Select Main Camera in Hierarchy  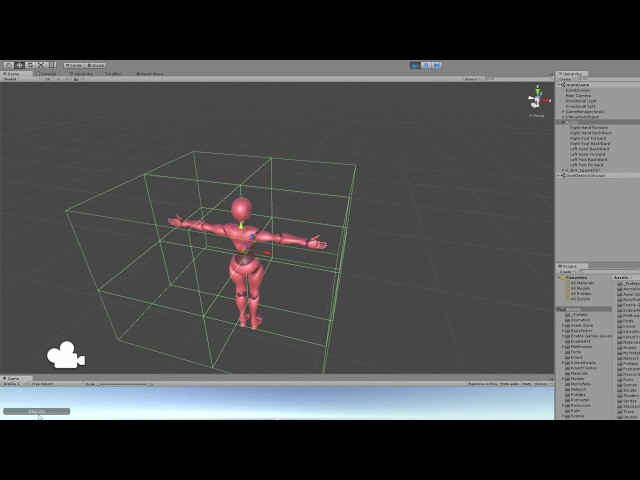(578, 96)
